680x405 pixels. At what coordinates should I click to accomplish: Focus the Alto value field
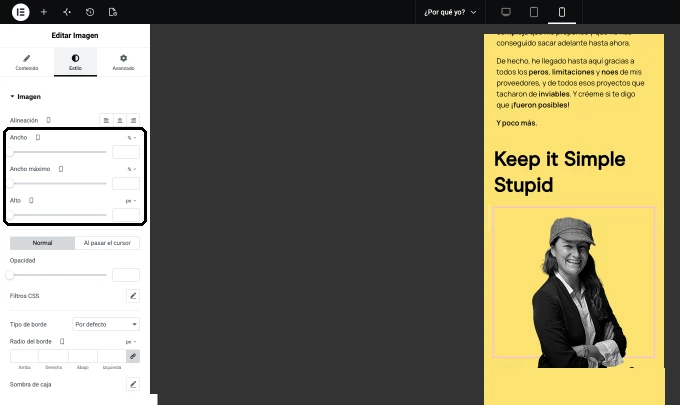coord(126,215)
